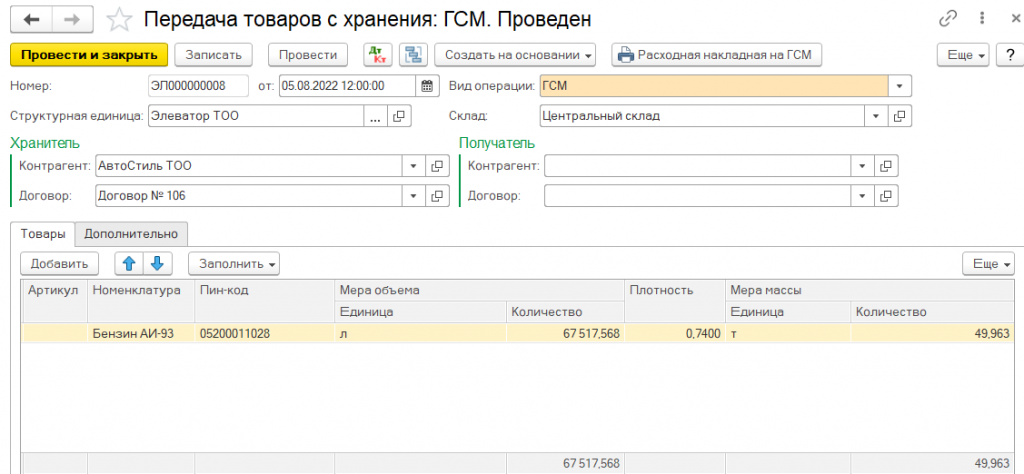The height and width of the screenshot is (474, 1024).
Task: Click the forward navigation arrow
Action: (x=71, y=19)
